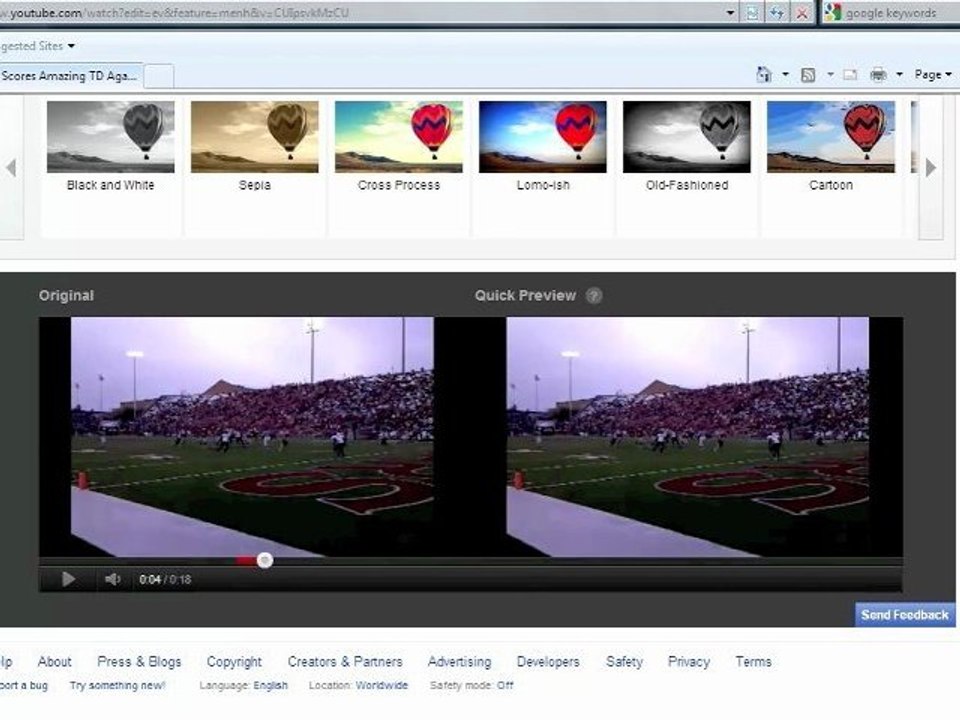Open the Developers footer link
This screenshot has height=720, width=960.
click(x=548, y=662)
